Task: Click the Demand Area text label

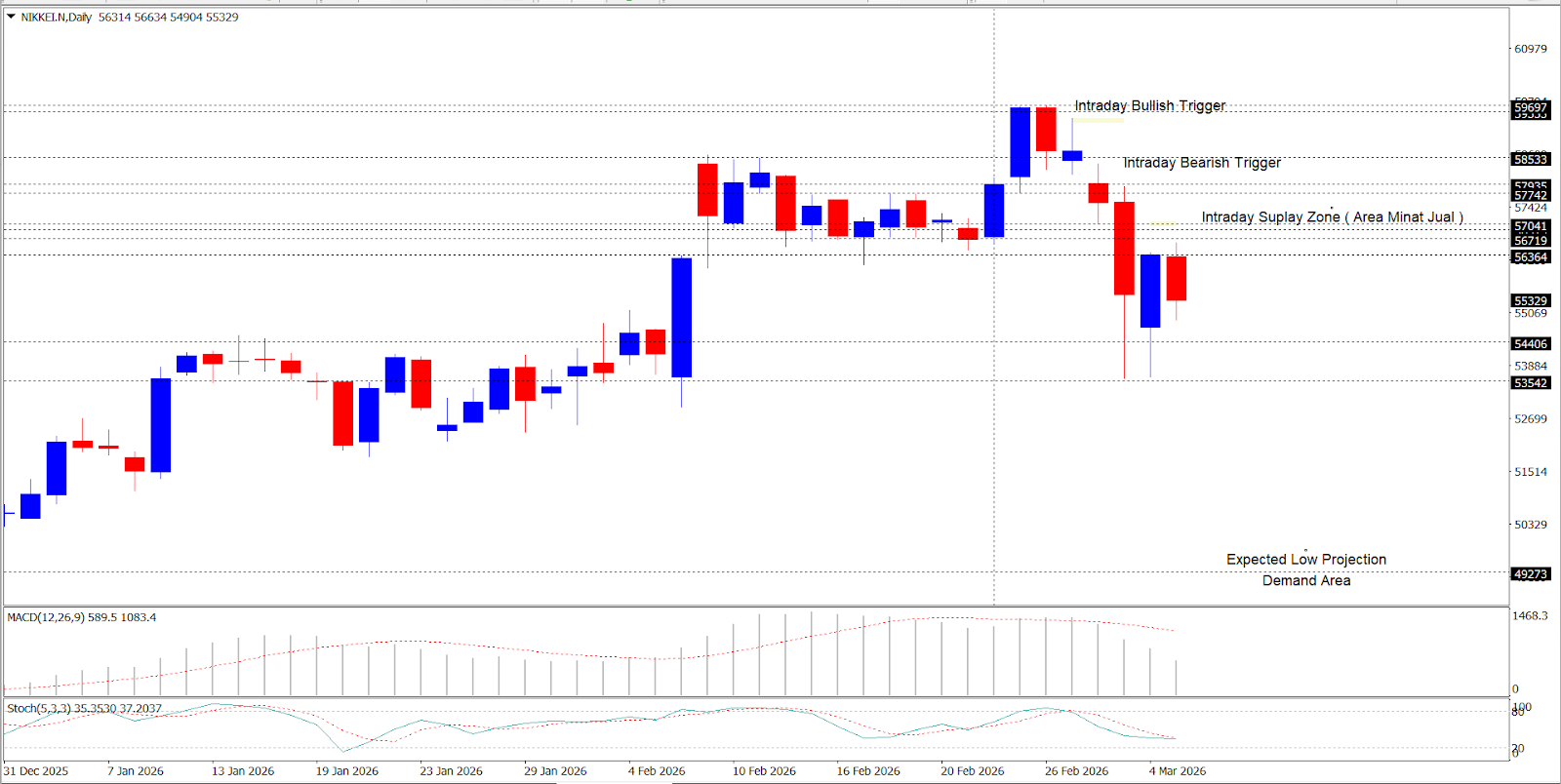Action: point(1305,581)
